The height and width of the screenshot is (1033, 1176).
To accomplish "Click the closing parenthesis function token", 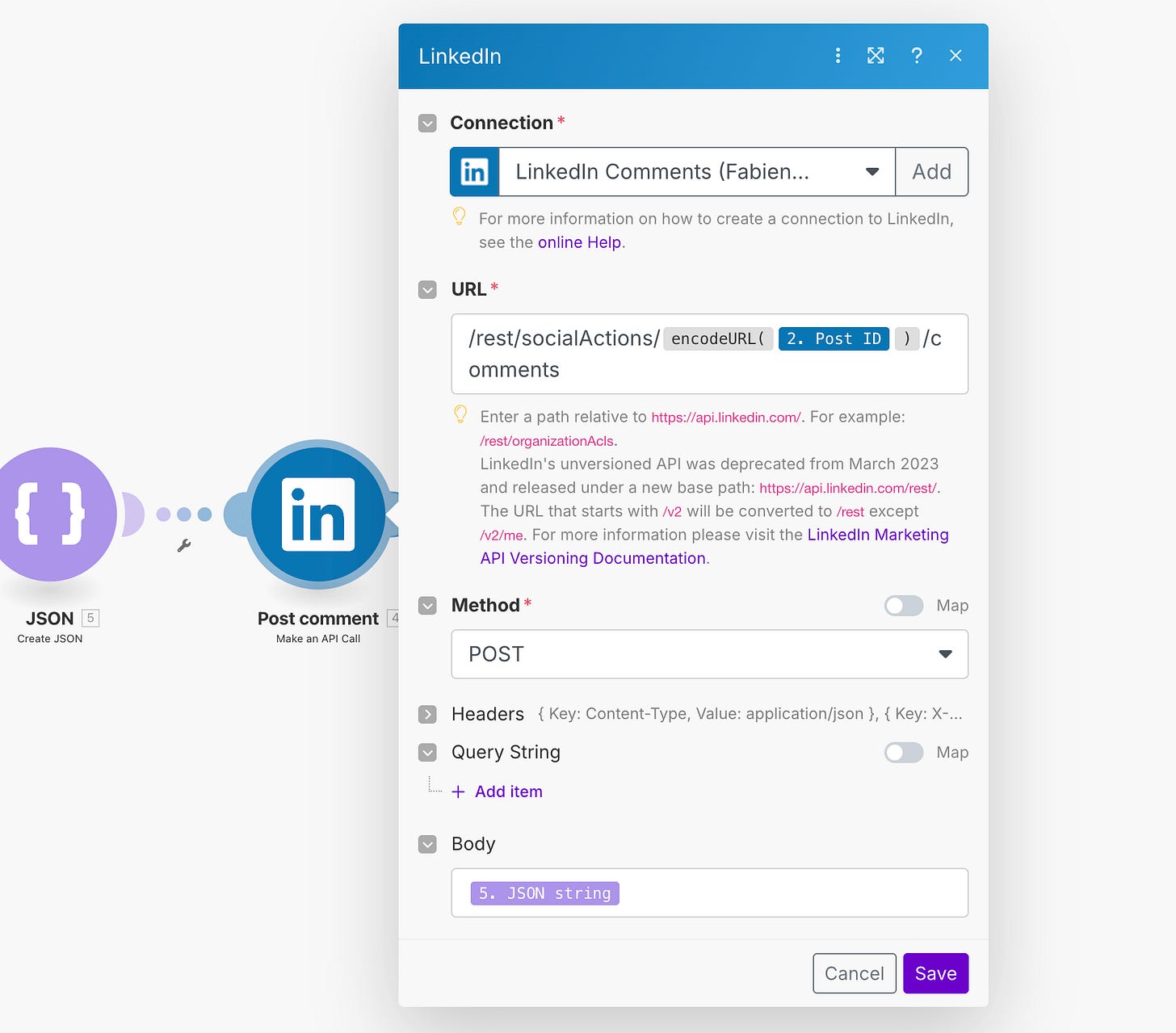I will pos(906,338).
